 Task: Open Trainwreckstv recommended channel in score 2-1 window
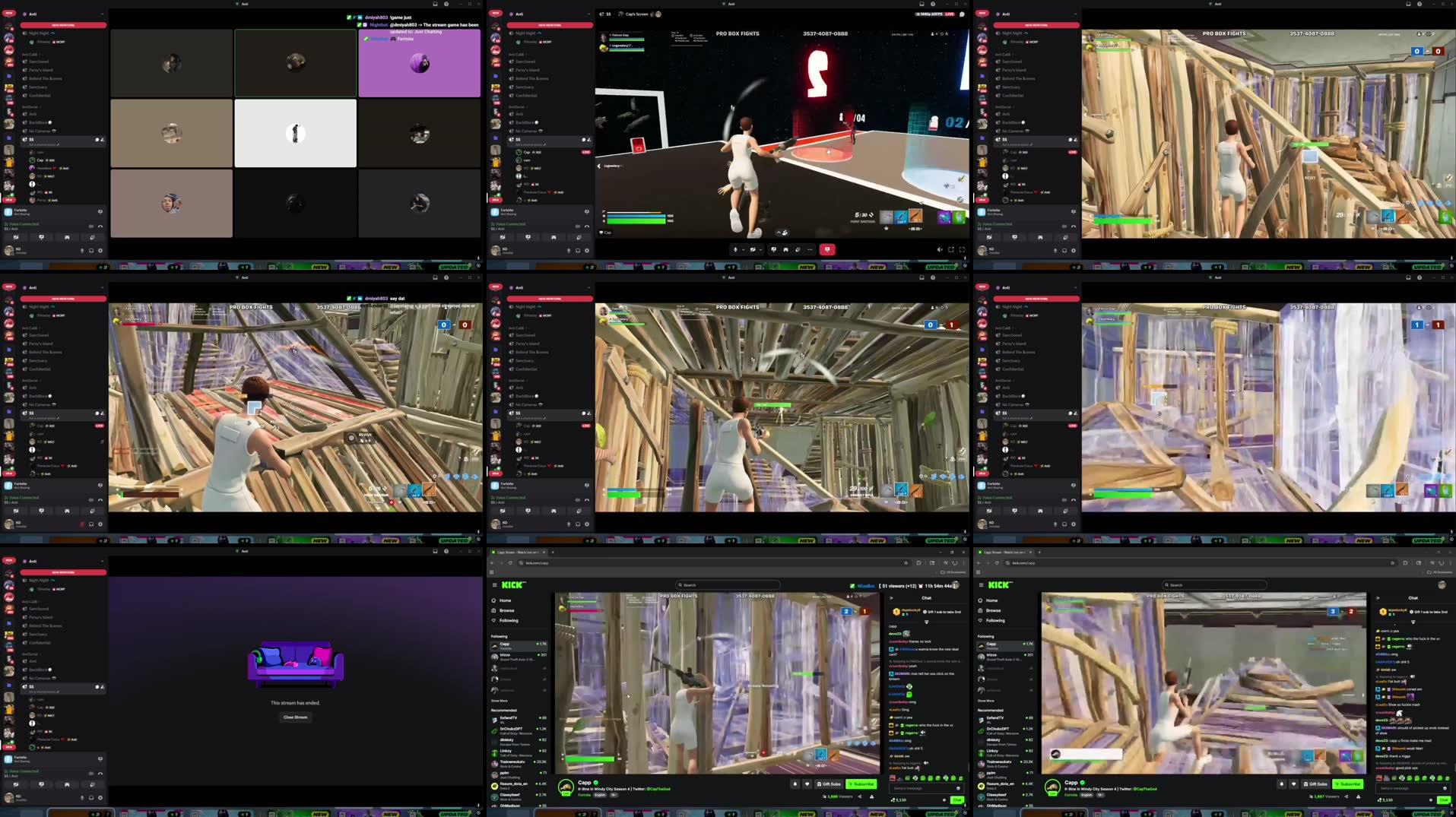click(519, 764)
